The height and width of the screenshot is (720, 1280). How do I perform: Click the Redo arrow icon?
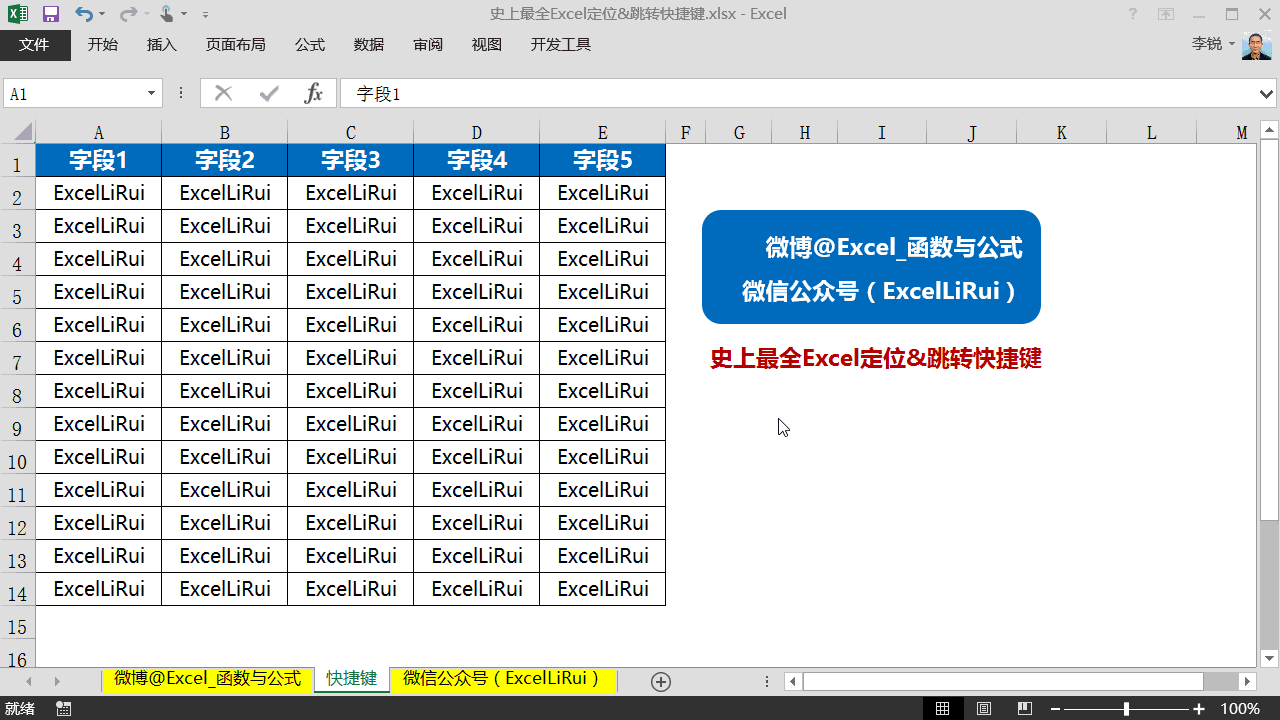point(127,14)
